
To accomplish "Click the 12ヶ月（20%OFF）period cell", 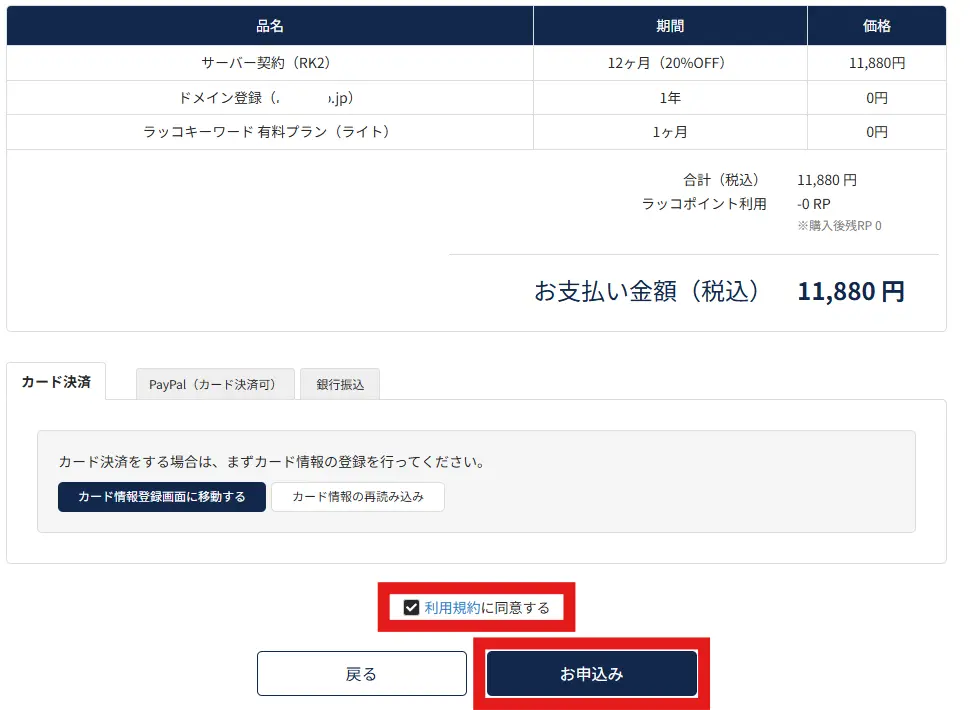I will coord(669,64).
